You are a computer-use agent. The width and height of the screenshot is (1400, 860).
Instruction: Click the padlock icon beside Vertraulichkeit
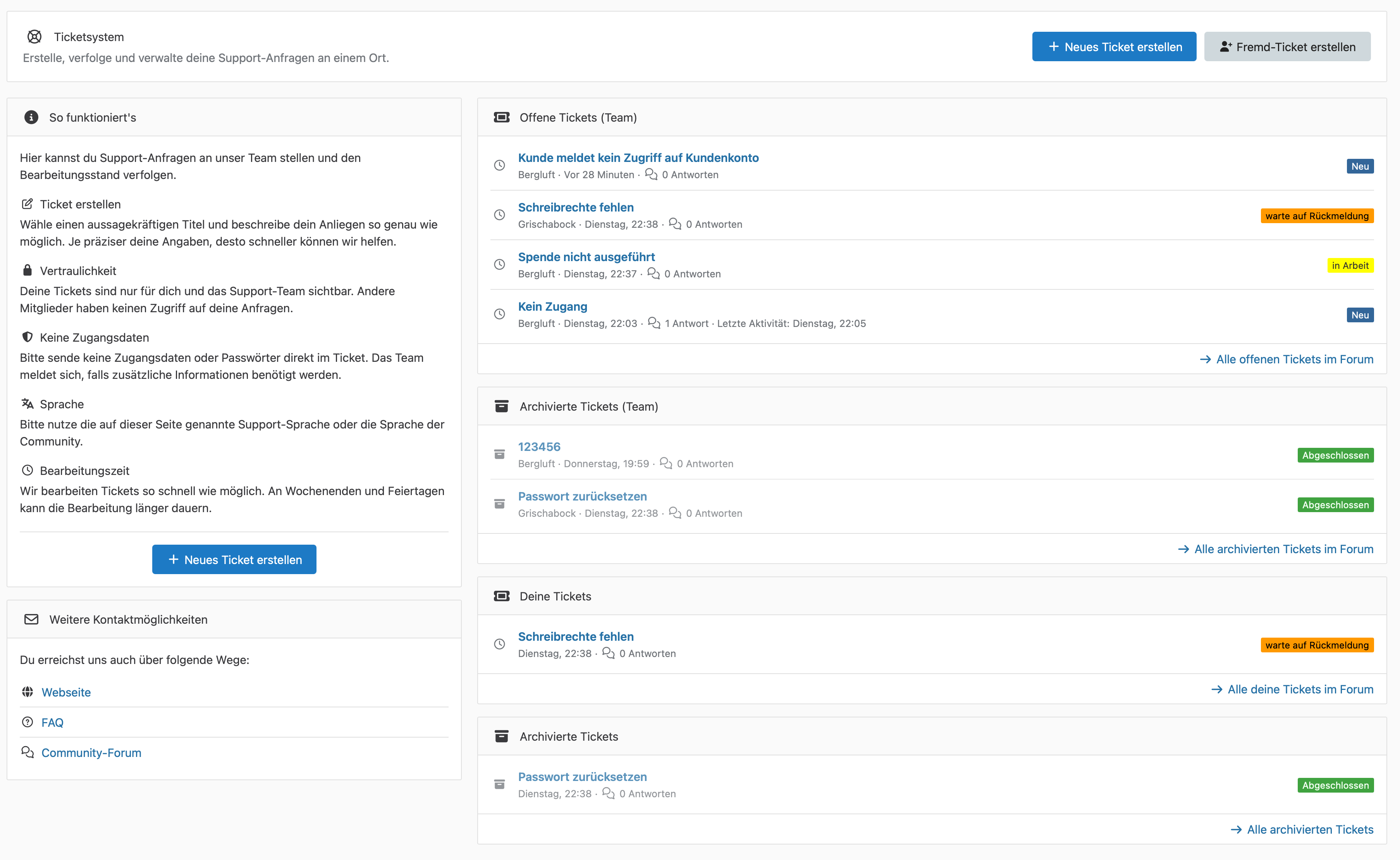(27, 270)
